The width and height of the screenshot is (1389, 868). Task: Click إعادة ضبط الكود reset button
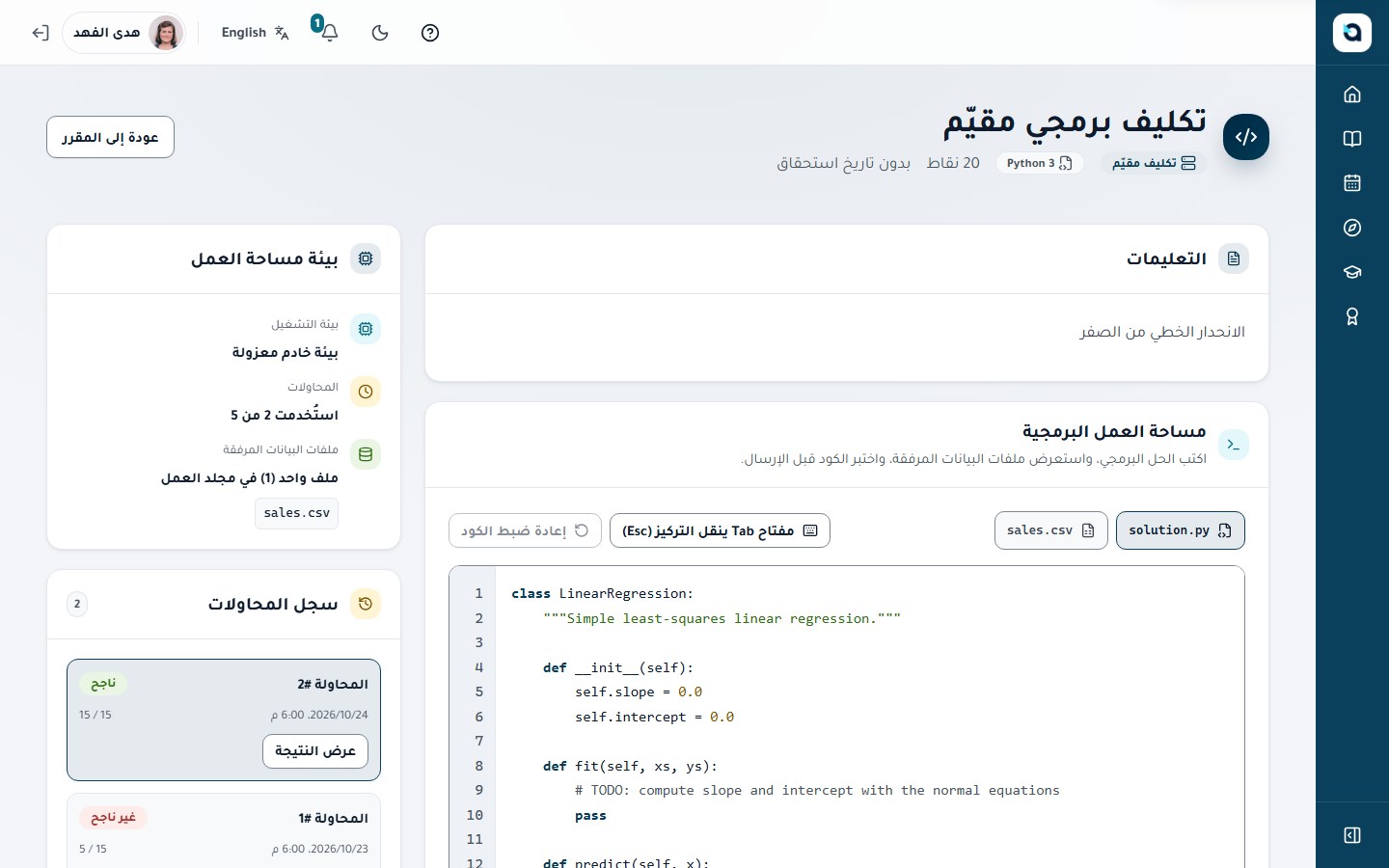coord(525,530)
